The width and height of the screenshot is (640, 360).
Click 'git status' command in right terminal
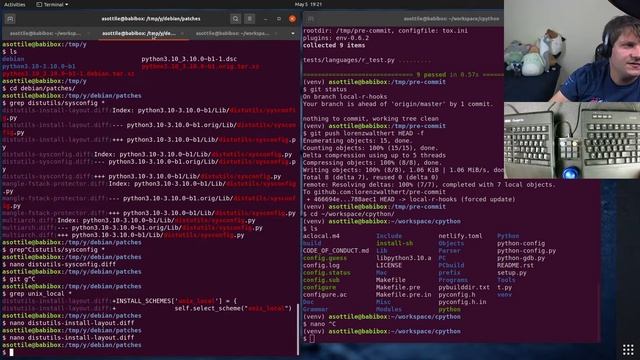[x=328, y=89]
